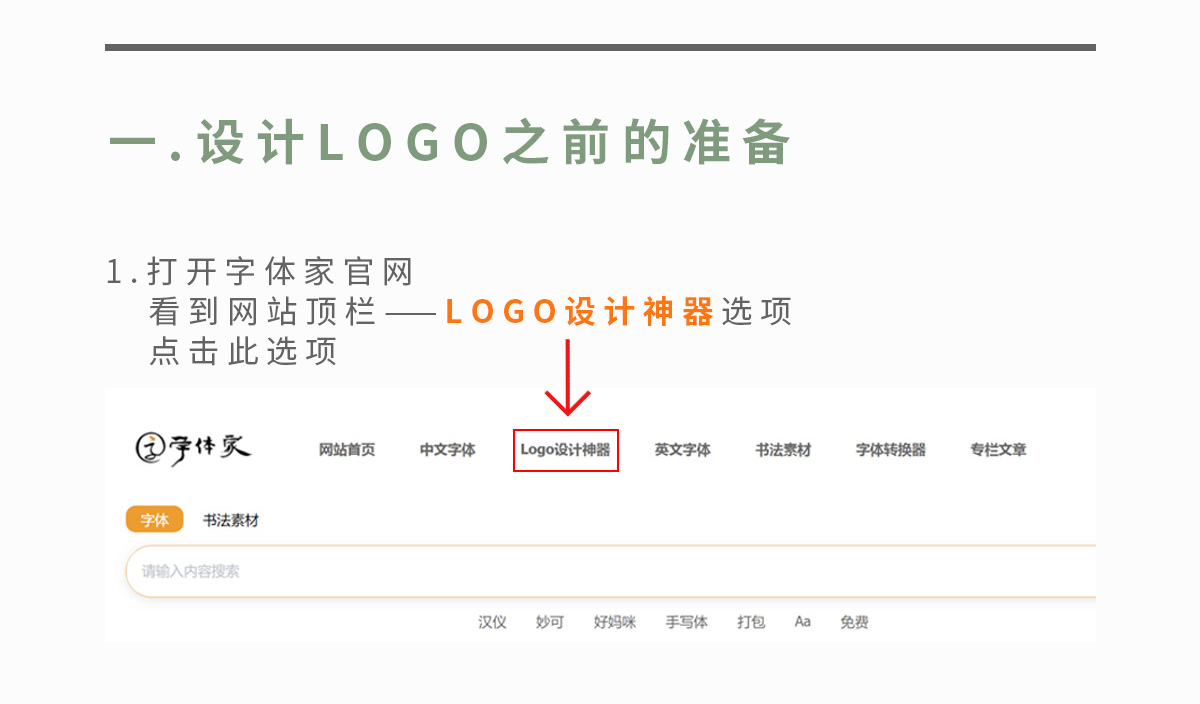Click the 好妈咪 keyword link
This screenshot has height=704, width=1200.
[615, 622]
